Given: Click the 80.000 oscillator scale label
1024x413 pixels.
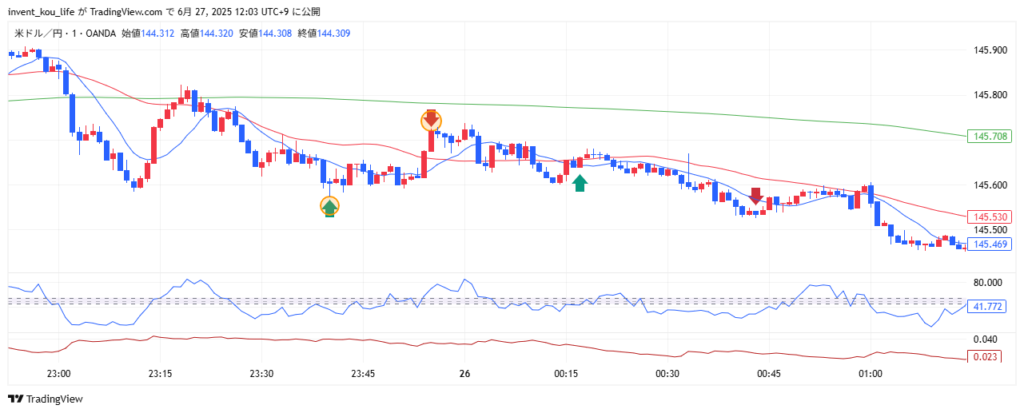Looking at the screenshot, I should (x=987, y=283).
